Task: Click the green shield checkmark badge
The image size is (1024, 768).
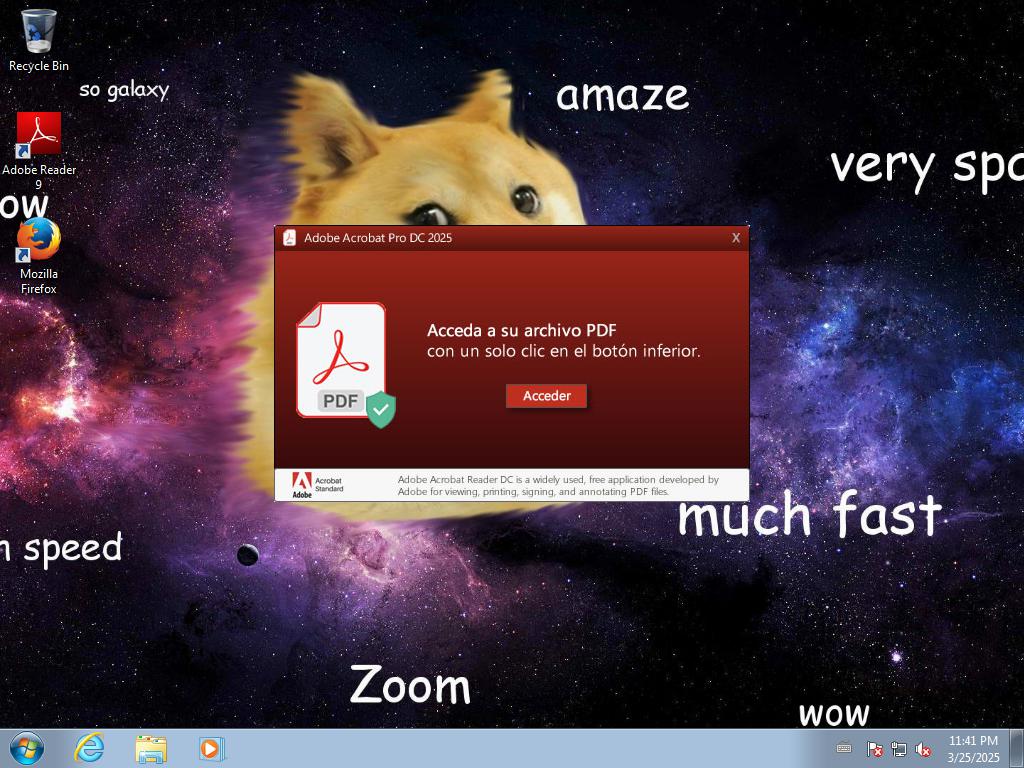Action: tap(381, 409)
